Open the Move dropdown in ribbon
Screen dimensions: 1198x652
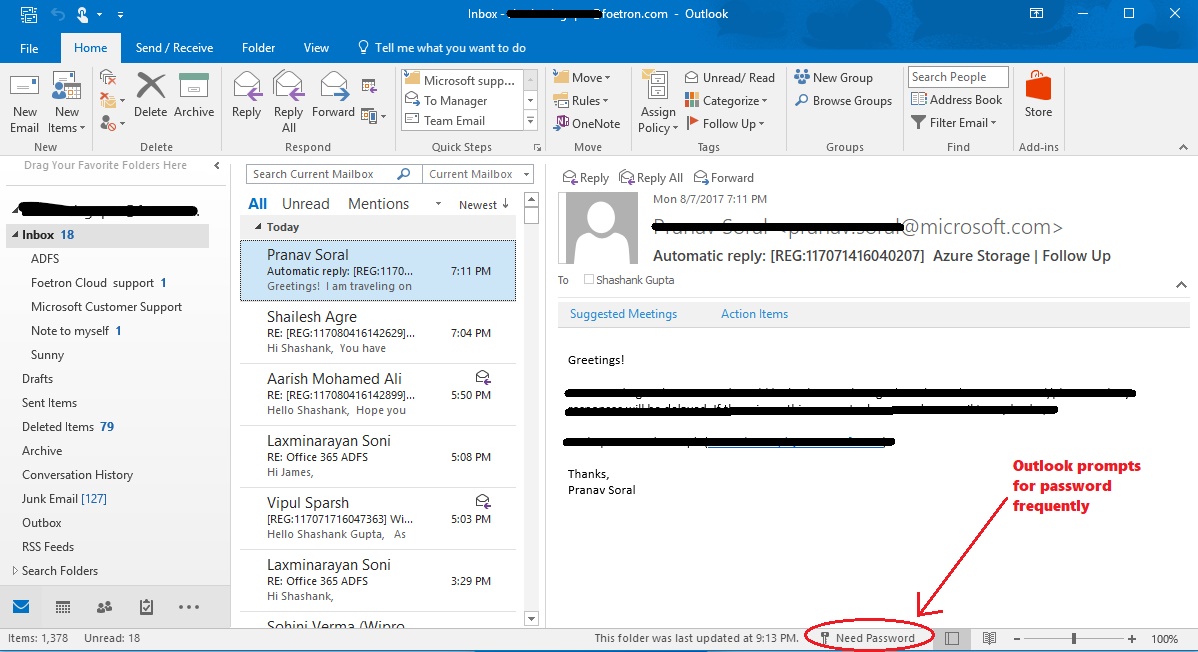click(x=582, y=77)
